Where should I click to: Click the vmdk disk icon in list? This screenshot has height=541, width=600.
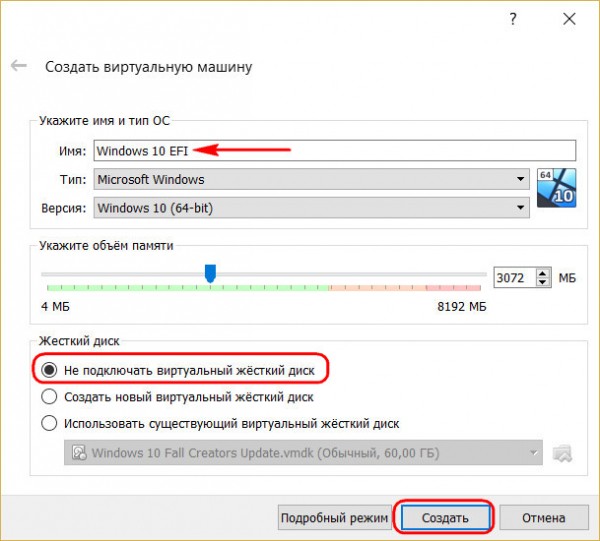(x=79, y=453)
